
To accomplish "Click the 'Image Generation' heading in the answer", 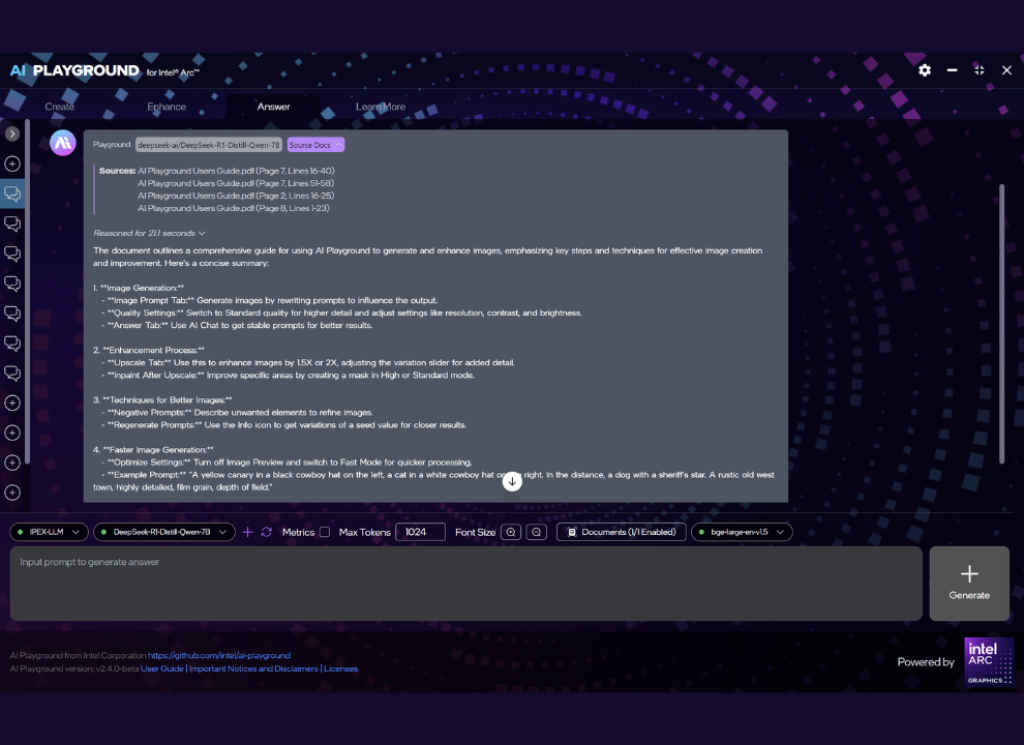I will pos(138,288).
